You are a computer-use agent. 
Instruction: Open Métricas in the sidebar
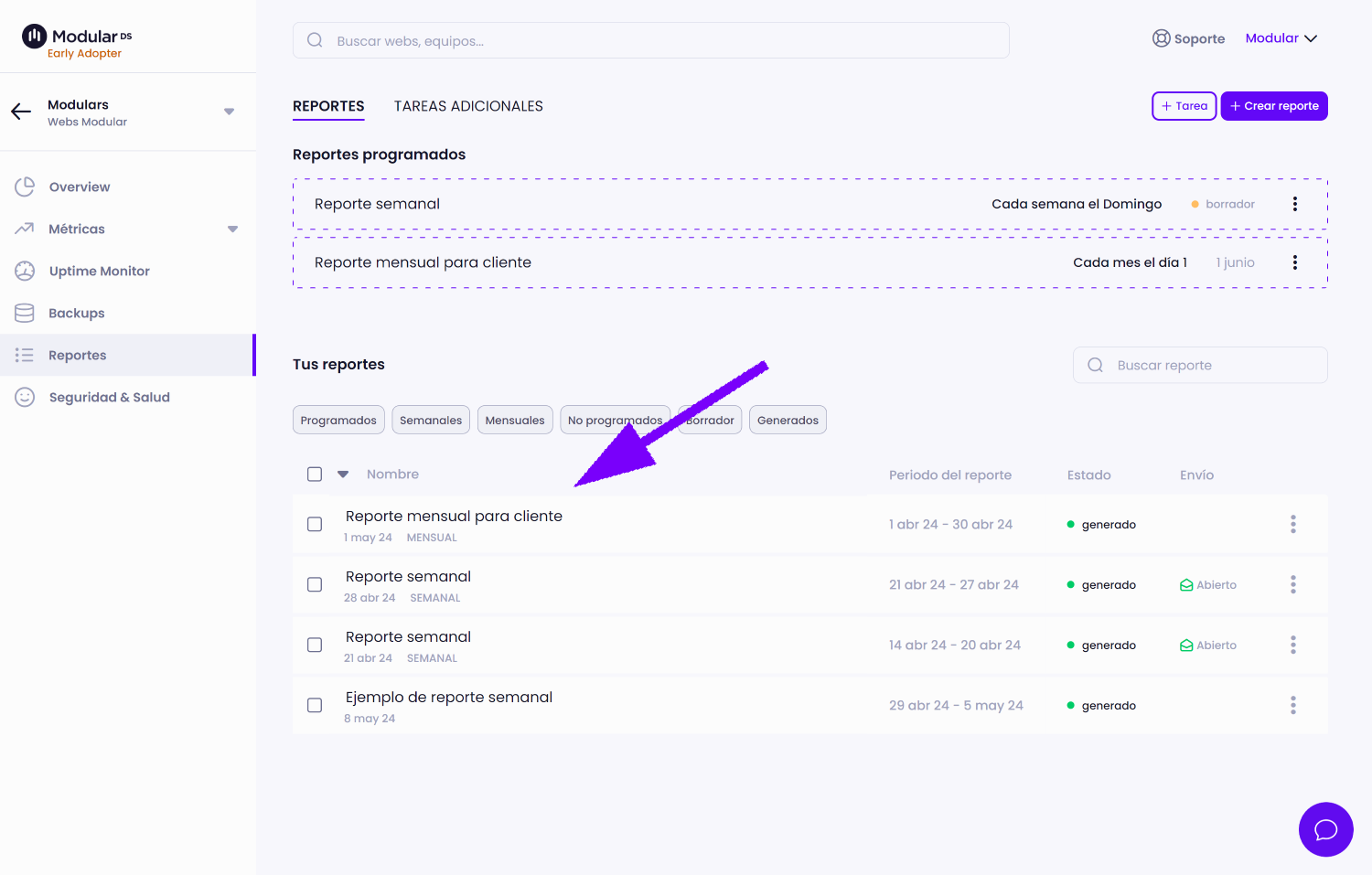pyautogui.click(x=77, y=229)
